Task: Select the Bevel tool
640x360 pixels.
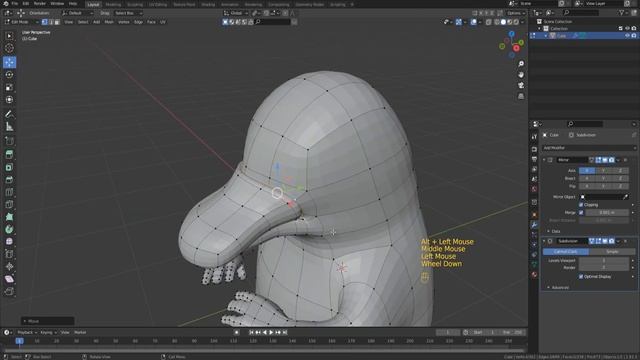Action: [9, 180]
